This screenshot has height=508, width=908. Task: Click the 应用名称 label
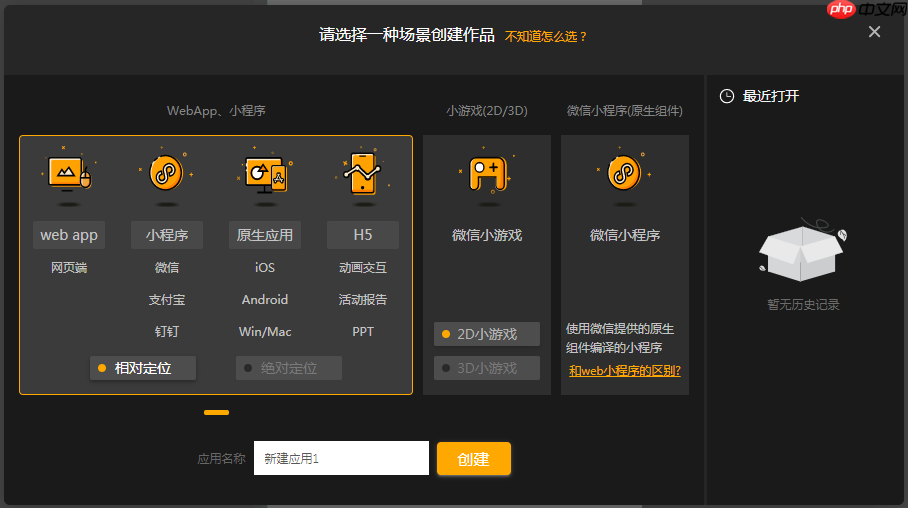221,459
